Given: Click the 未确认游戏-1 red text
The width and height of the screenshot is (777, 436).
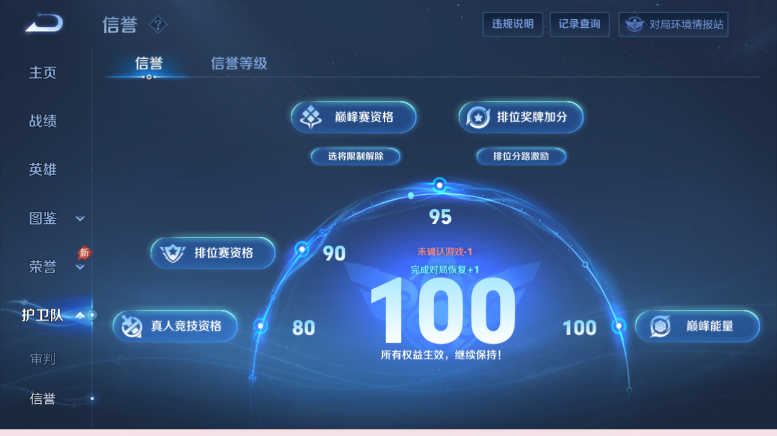Looking at the screenshot, I should 444,252.
